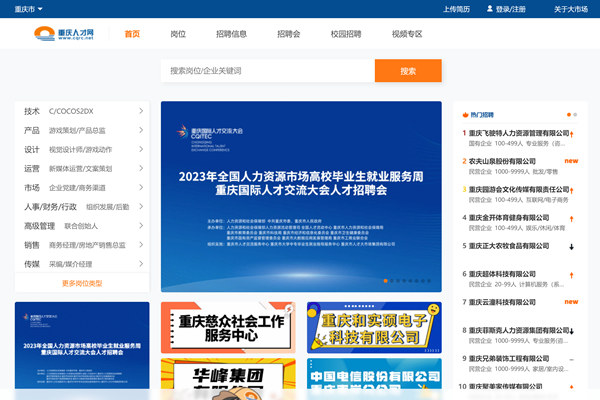The width and height of the screenshot is (600, 400).
Task: Click the user icon beside 登录/注册
Action: point(489,8)
